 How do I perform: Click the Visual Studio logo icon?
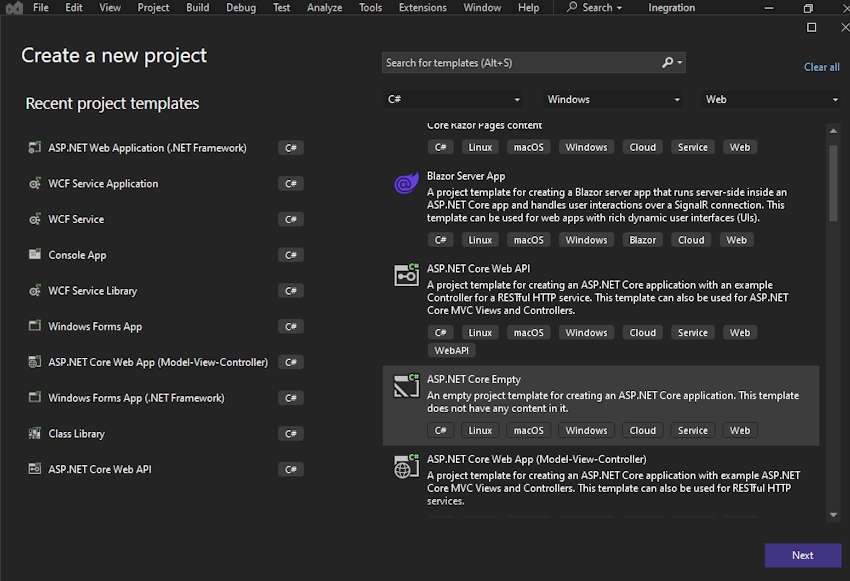[13, 8]
